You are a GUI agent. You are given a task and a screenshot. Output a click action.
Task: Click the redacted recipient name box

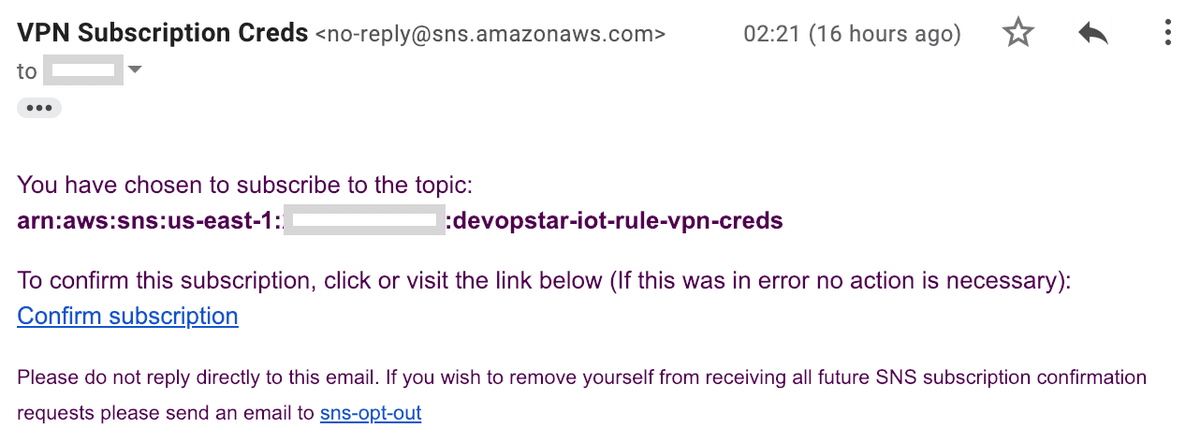86,71
